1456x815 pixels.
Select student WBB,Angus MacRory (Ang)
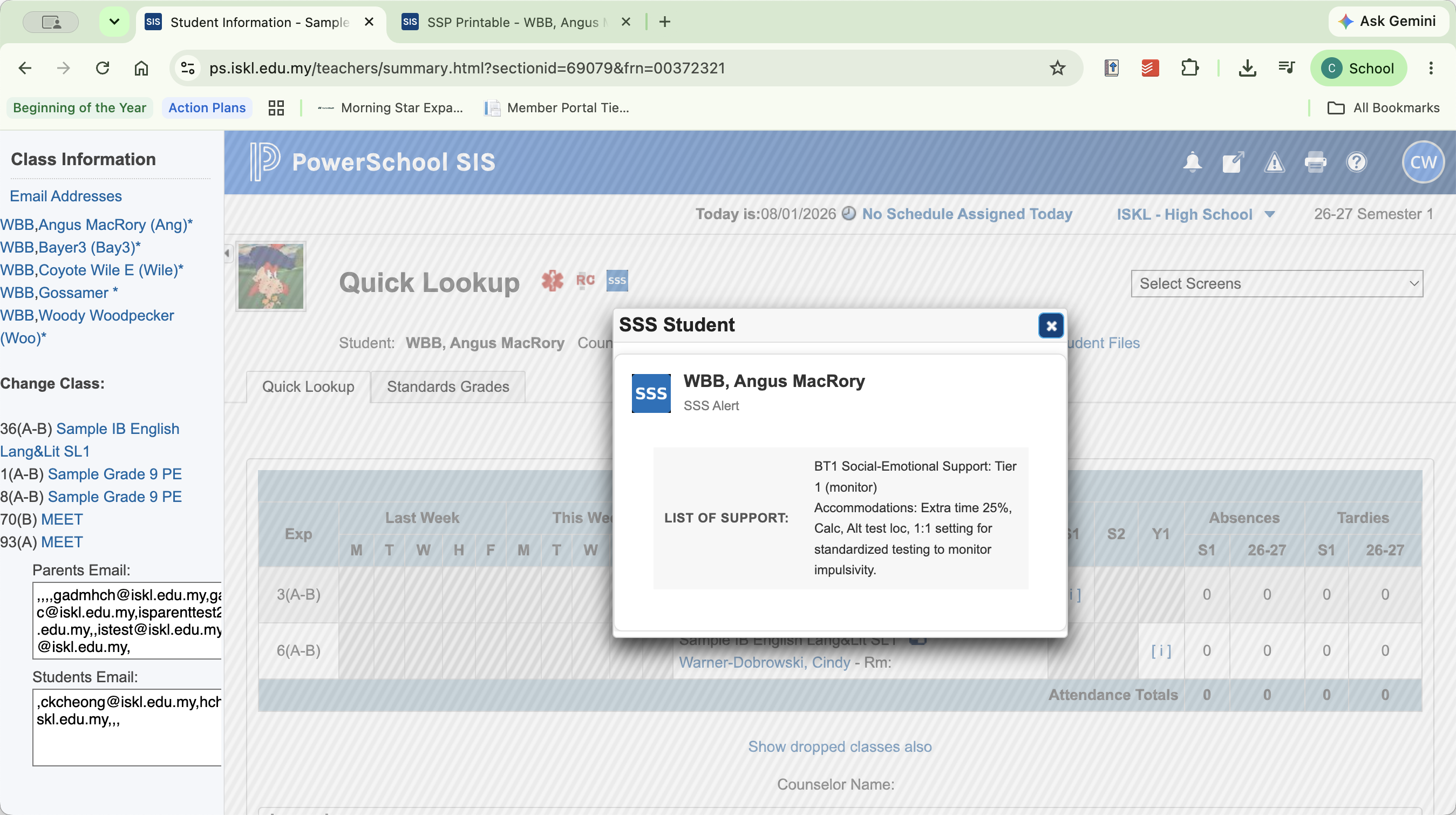point(96,225)
